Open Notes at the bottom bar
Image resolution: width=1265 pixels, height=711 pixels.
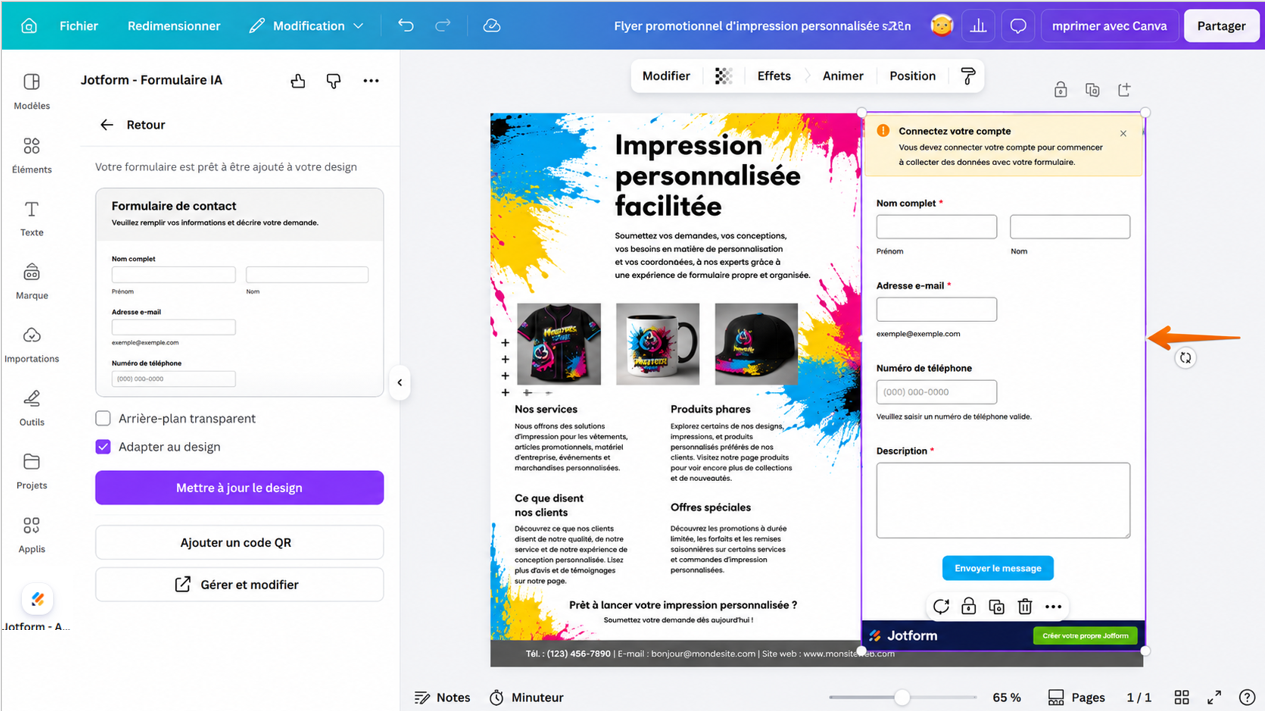click(x=442, y=697)
